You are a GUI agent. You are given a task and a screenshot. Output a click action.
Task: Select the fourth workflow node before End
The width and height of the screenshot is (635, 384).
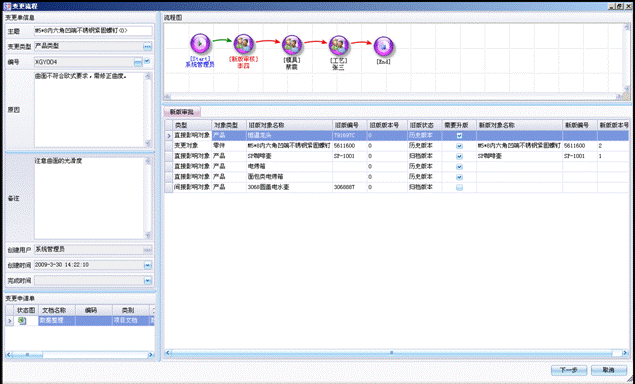click(339, 45)
